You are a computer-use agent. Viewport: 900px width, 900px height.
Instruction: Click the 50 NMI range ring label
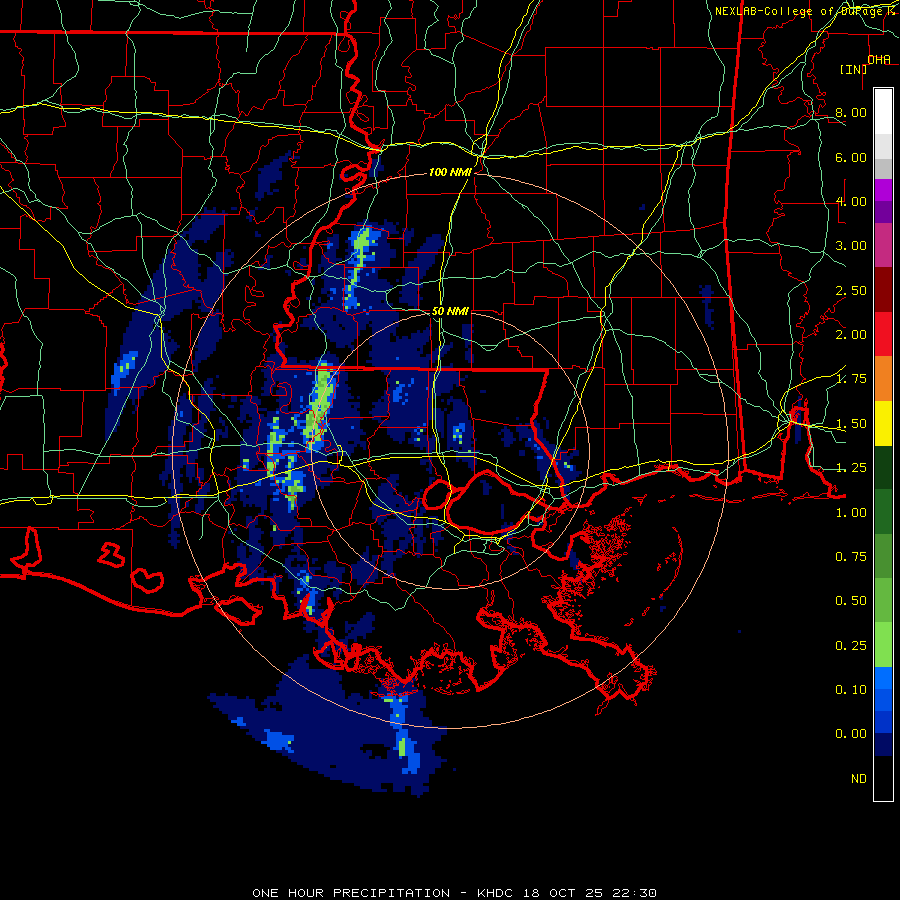451,311
